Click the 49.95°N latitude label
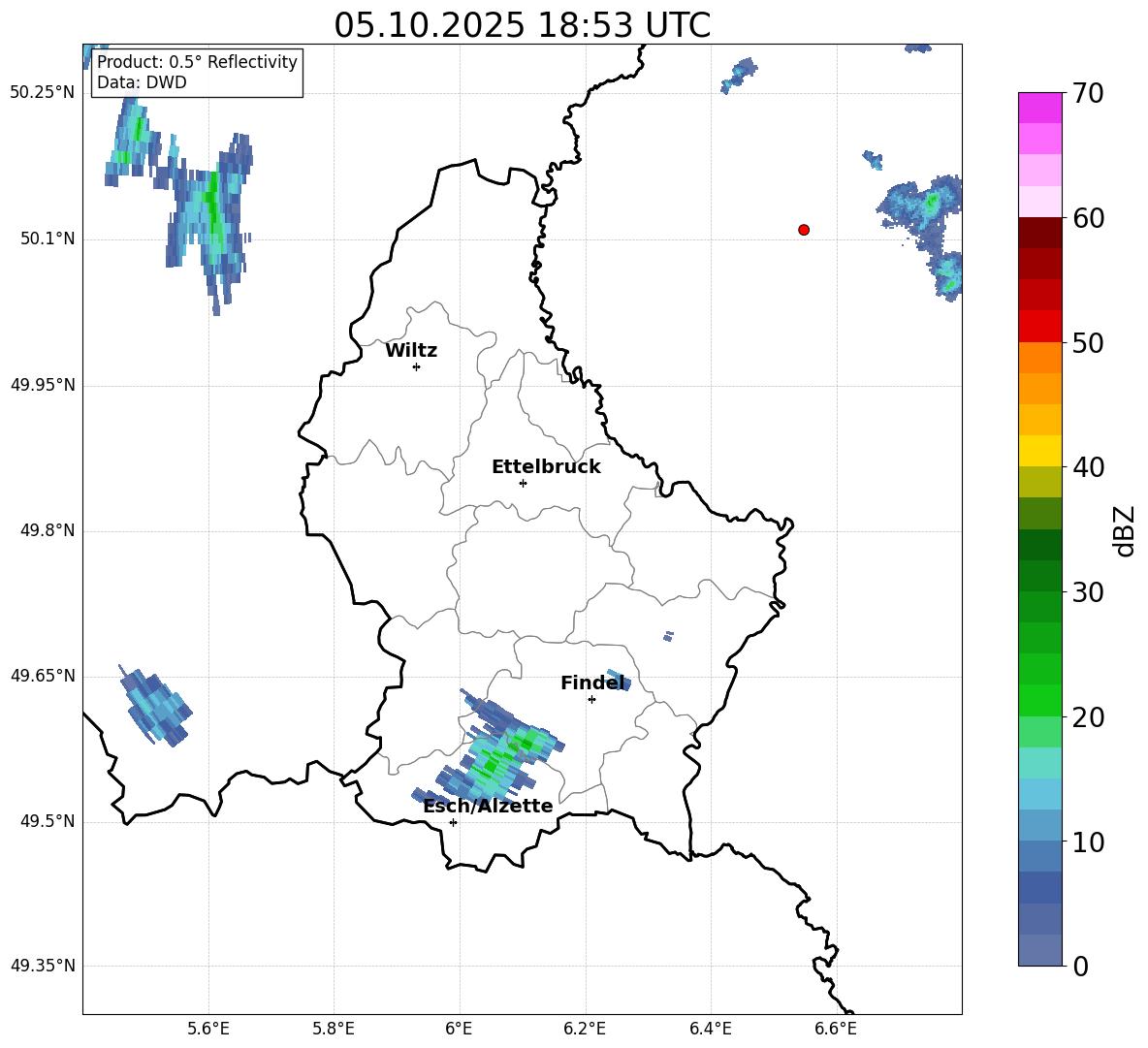Viewport: 1148px width, 1048px height. pyautogui.click(x=43, y=385)
